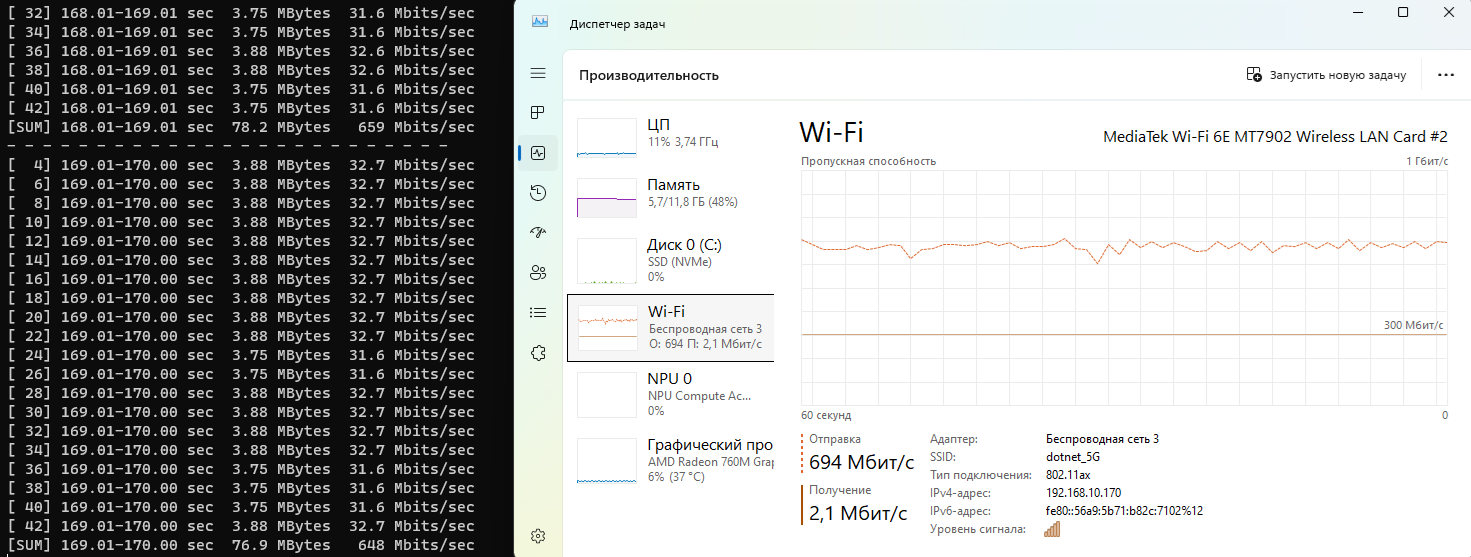The image size is (1471, 557).
Task: Open Task Manager settings gear
Action: pyautogui.click(x=538, y=535)
